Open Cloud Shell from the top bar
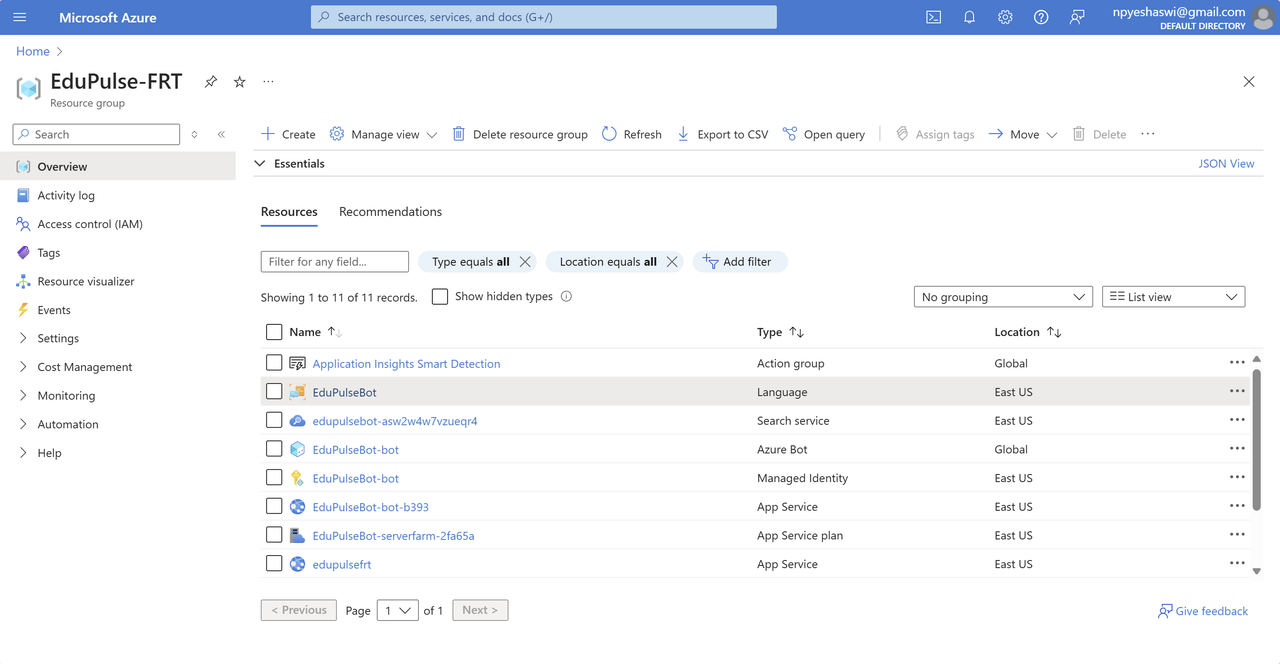This screenshot has width=1280, height=664. (933, 17)
